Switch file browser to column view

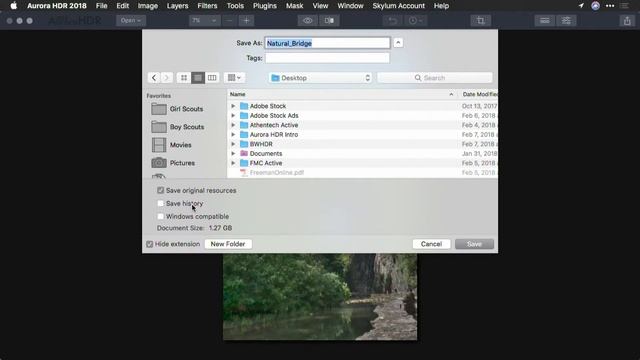pyautogui.click(x=212, y=78)
